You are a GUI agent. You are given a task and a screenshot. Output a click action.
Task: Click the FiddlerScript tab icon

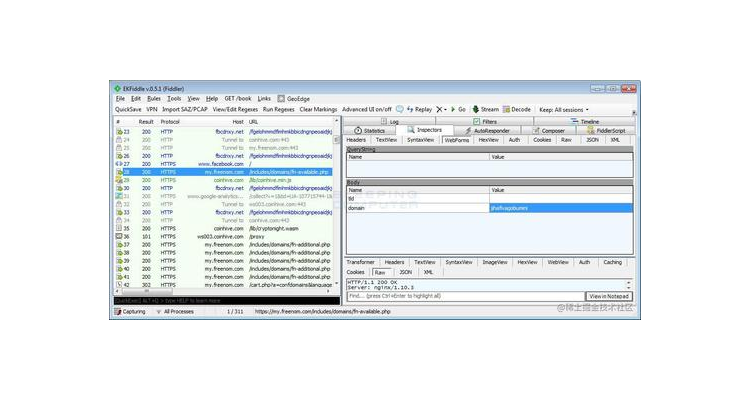(591, 130)
